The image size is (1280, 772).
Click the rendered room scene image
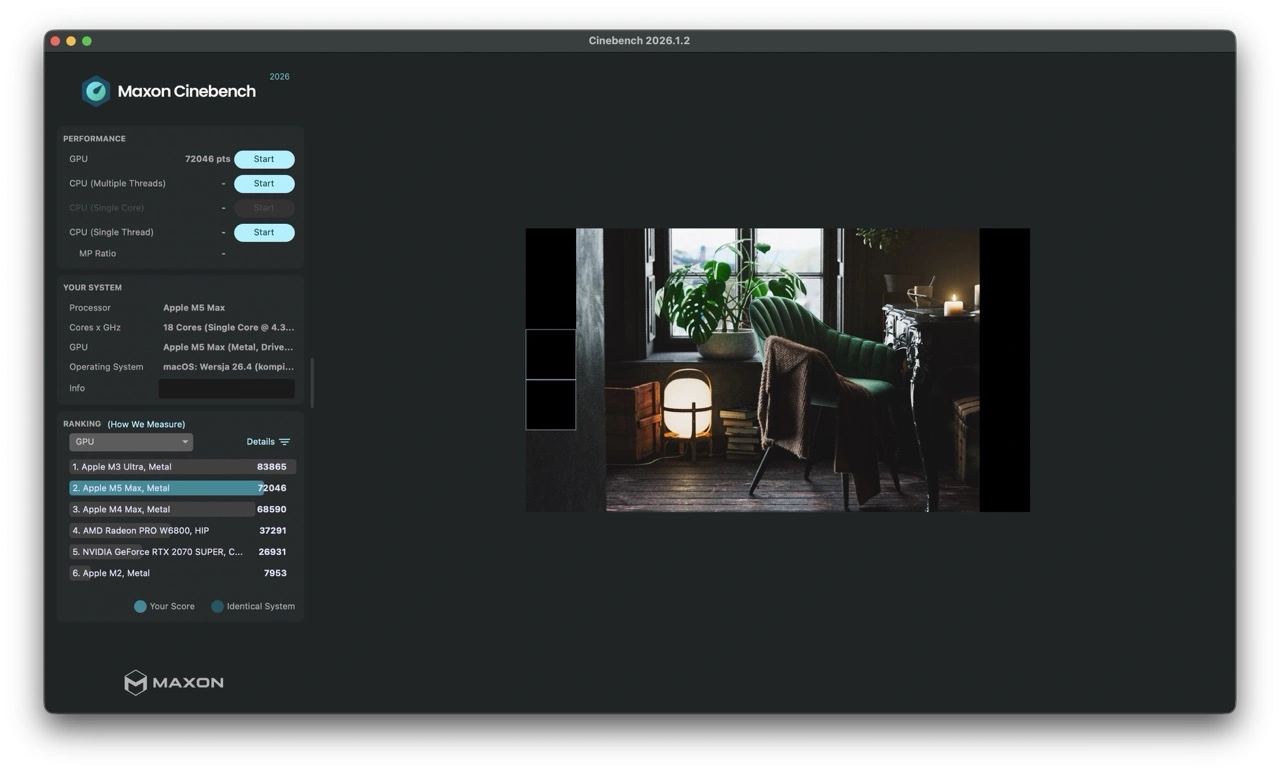778,370
